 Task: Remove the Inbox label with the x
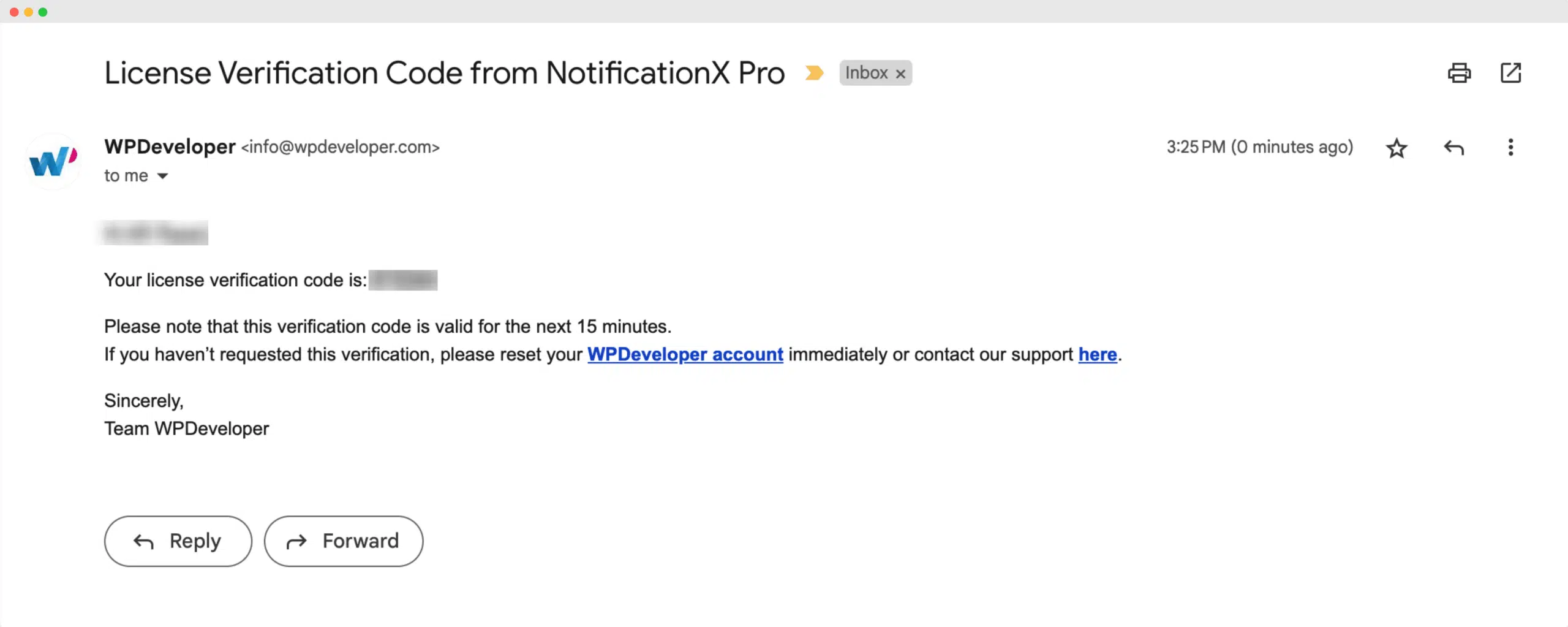click(900, 74)
